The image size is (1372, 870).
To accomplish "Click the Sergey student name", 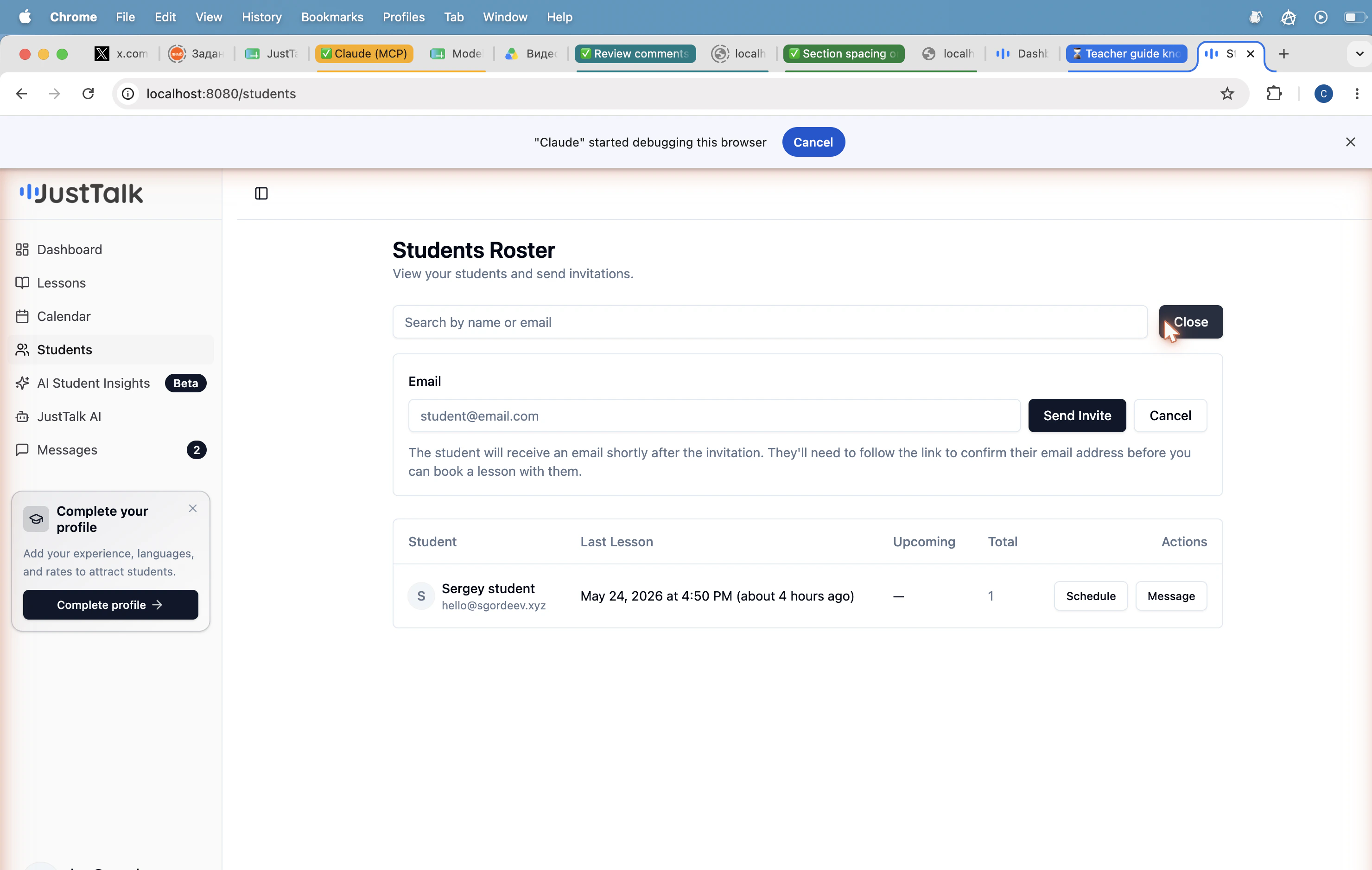I will click(x=488, y=589).
